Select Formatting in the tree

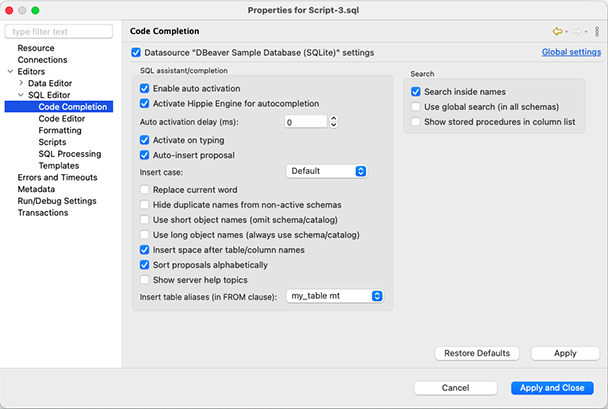tap(60, 130)
